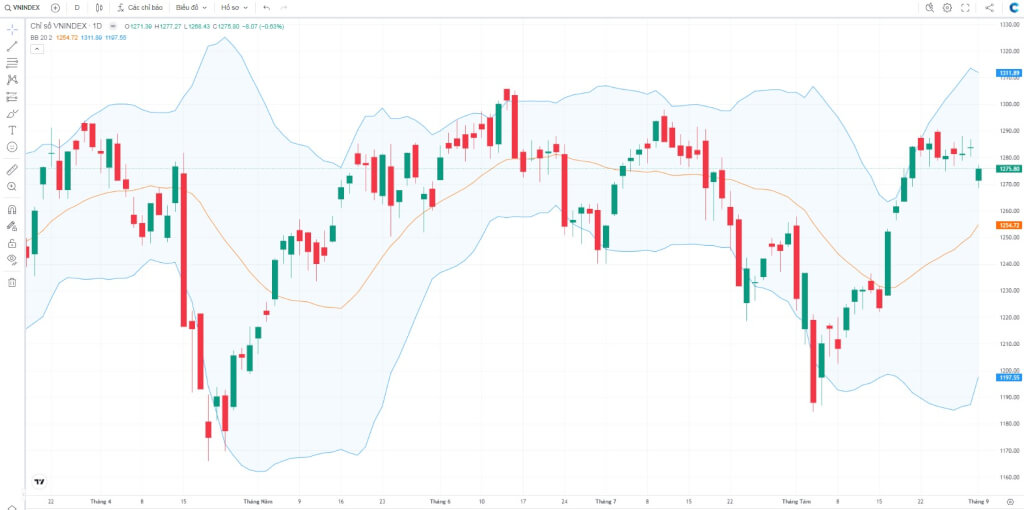The height and width of the screenshot is (510, 1024).
Task: Redo the last chart action
Action: pyautogui.click(x=283, y=8)
